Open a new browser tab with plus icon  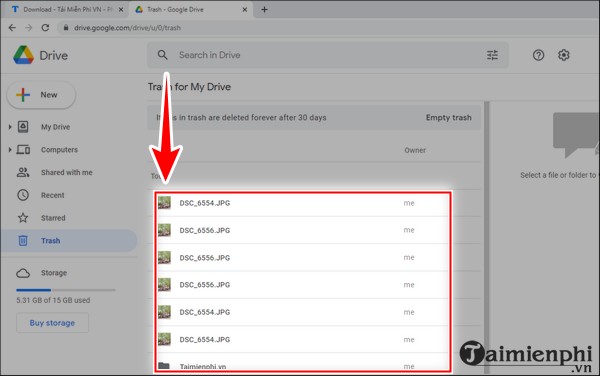(264, 10)
